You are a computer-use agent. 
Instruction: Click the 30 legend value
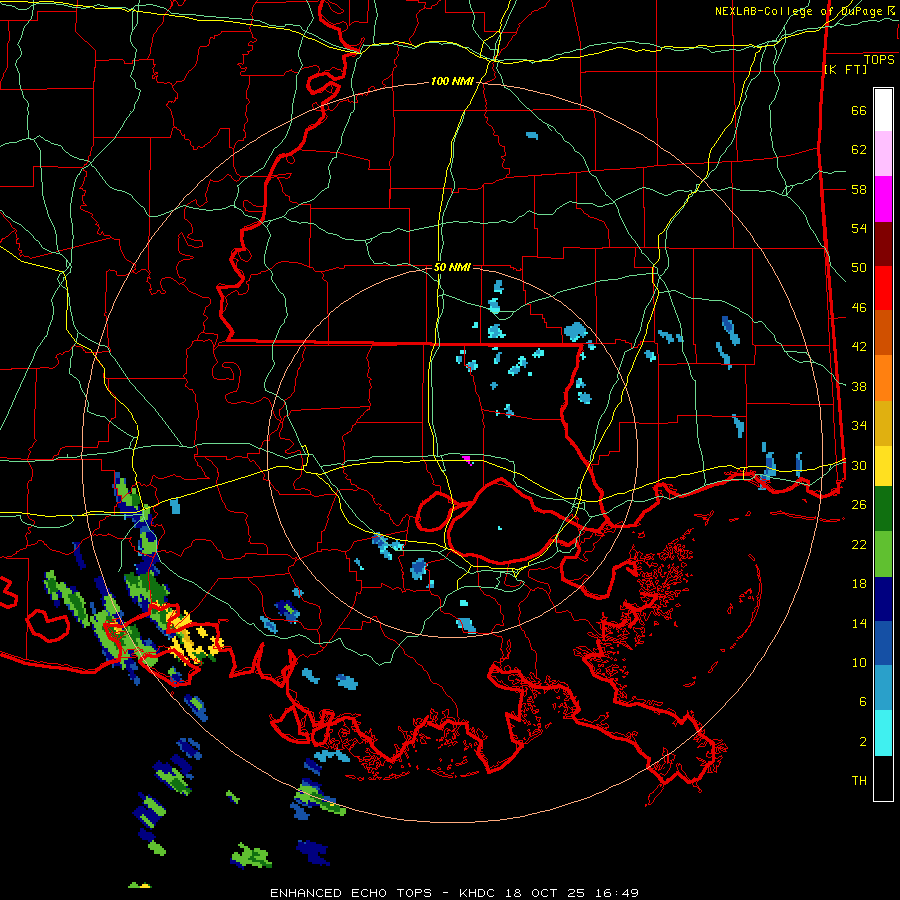[x=859, y=465]
